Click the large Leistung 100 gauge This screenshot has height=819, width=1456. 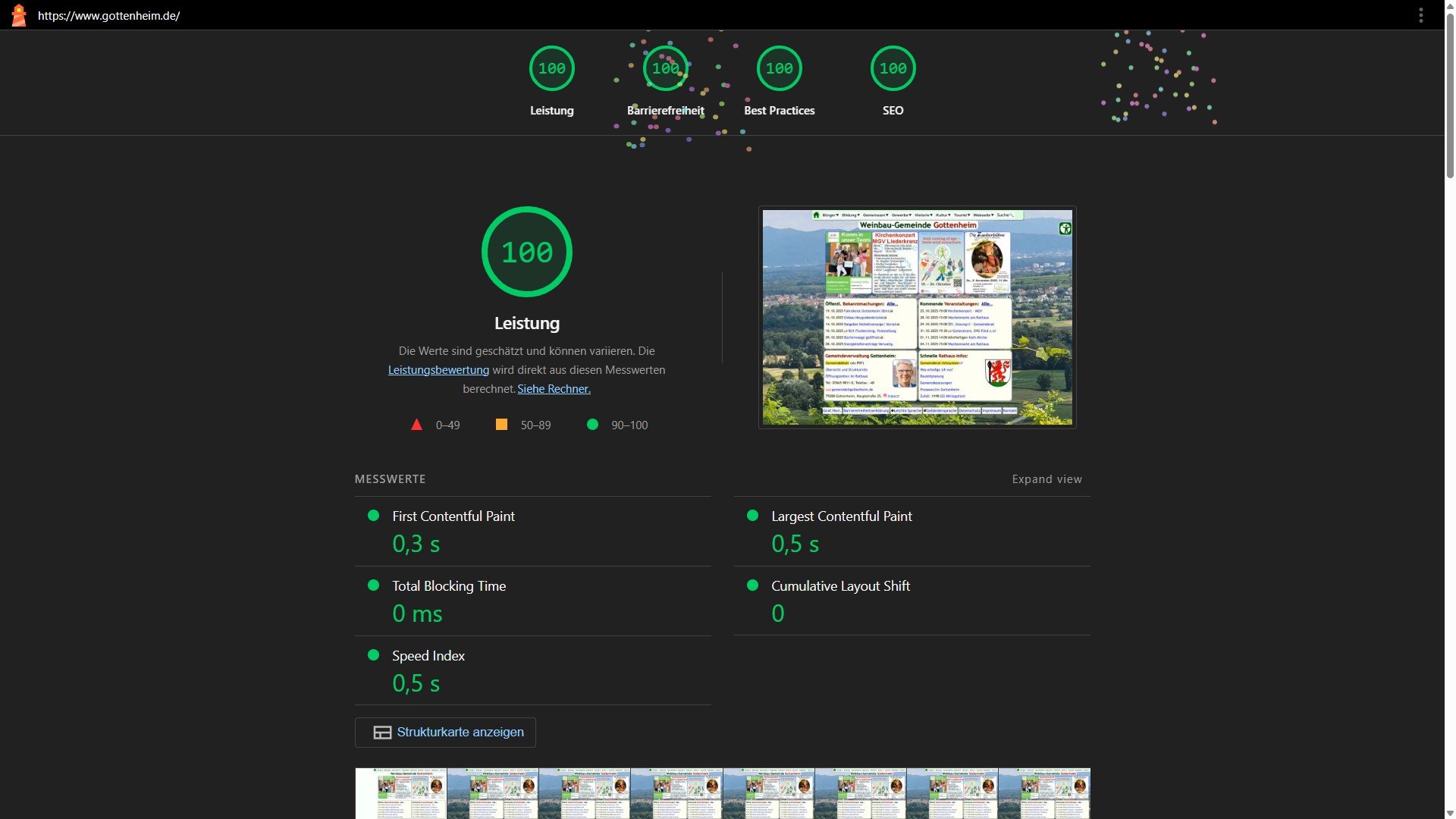point(526,252)
